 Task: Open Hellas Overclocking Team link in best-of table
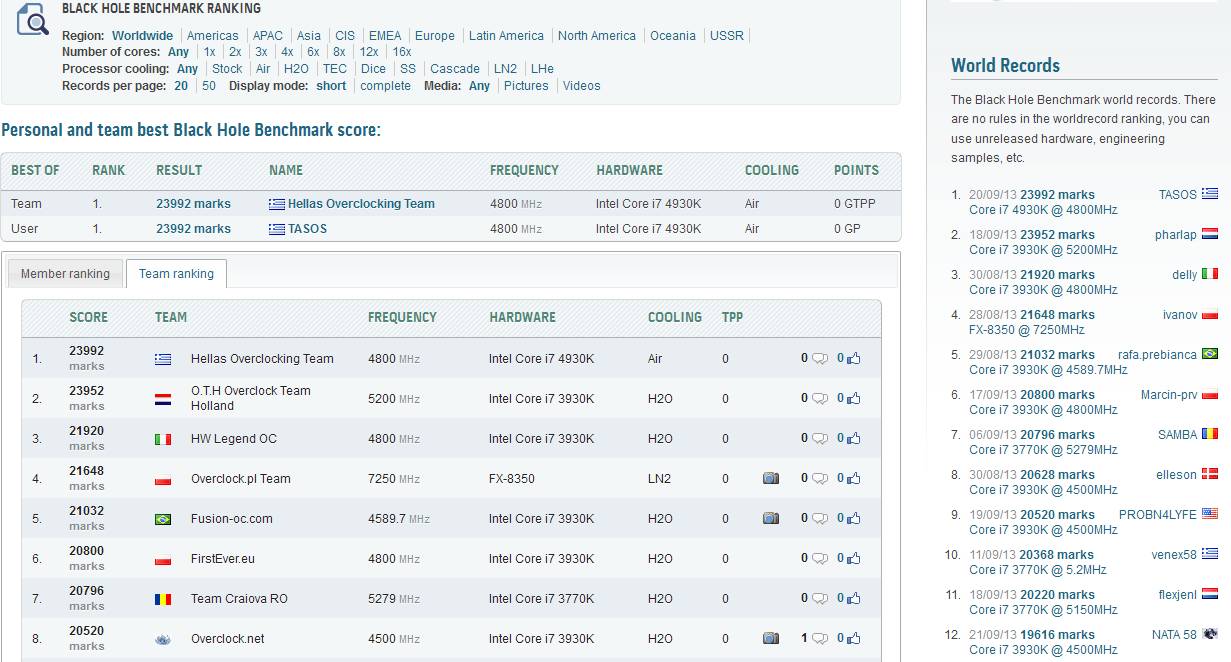click(361, 204)
